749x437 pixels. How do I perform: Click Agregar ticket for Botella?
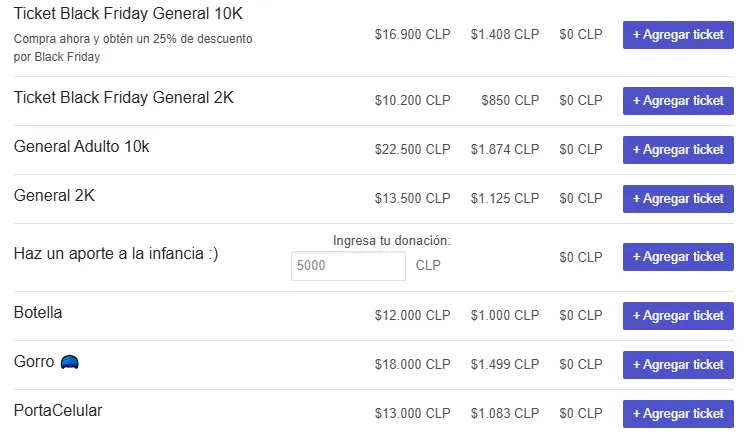(x=678, y=316)
